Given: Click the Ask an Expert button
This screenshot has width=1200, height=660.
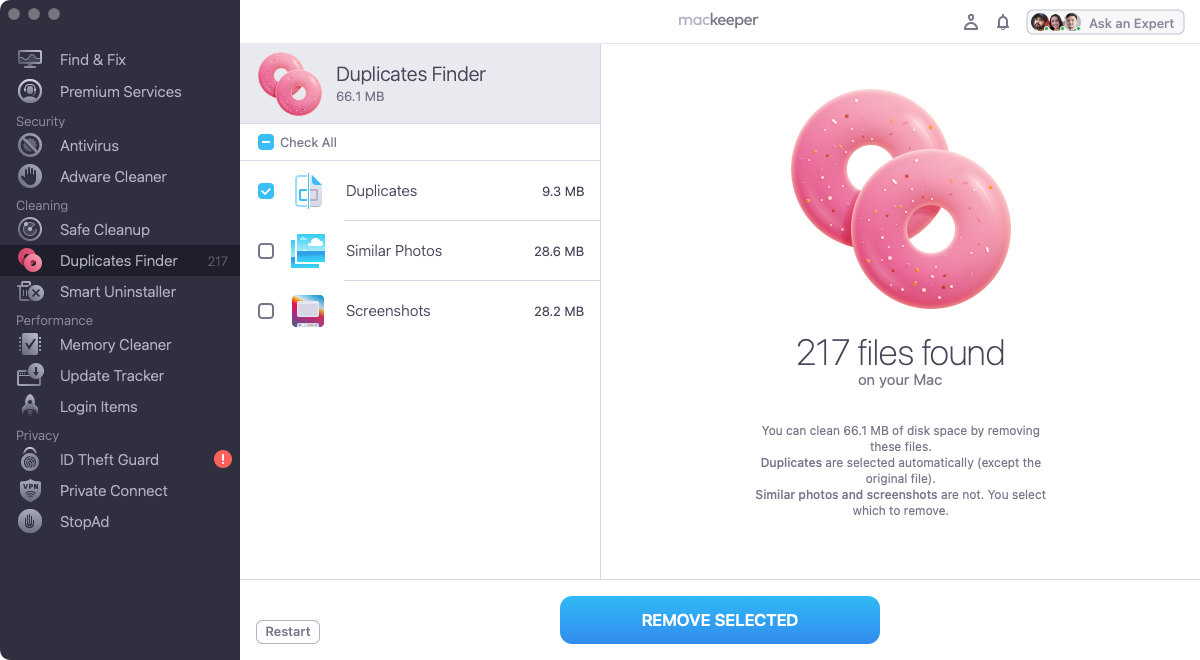Looking at the screenshot, I should (1105, 23).
